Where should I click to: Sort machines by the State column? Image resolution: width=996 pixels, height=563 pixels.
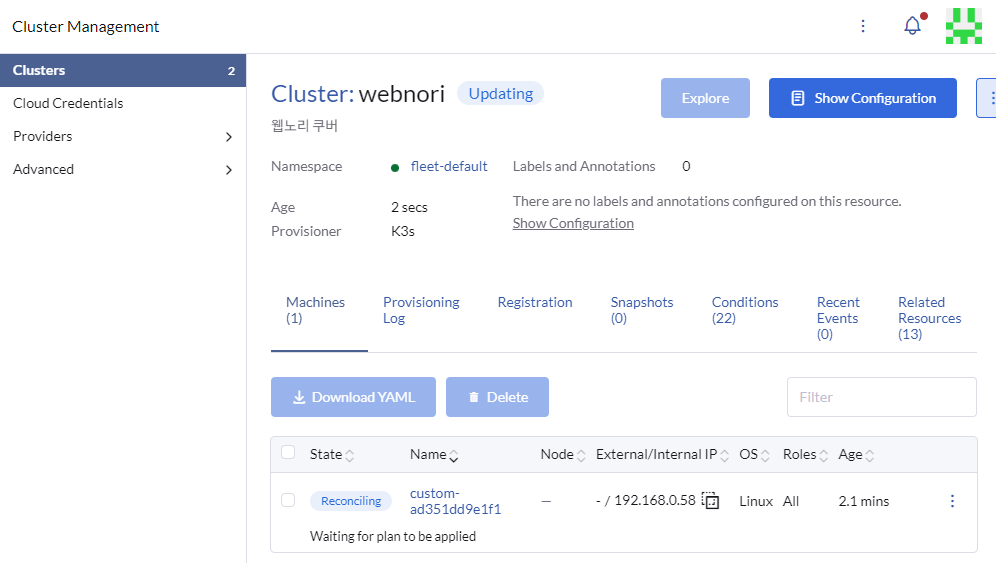pyautogui.click(x=331, y=455)
